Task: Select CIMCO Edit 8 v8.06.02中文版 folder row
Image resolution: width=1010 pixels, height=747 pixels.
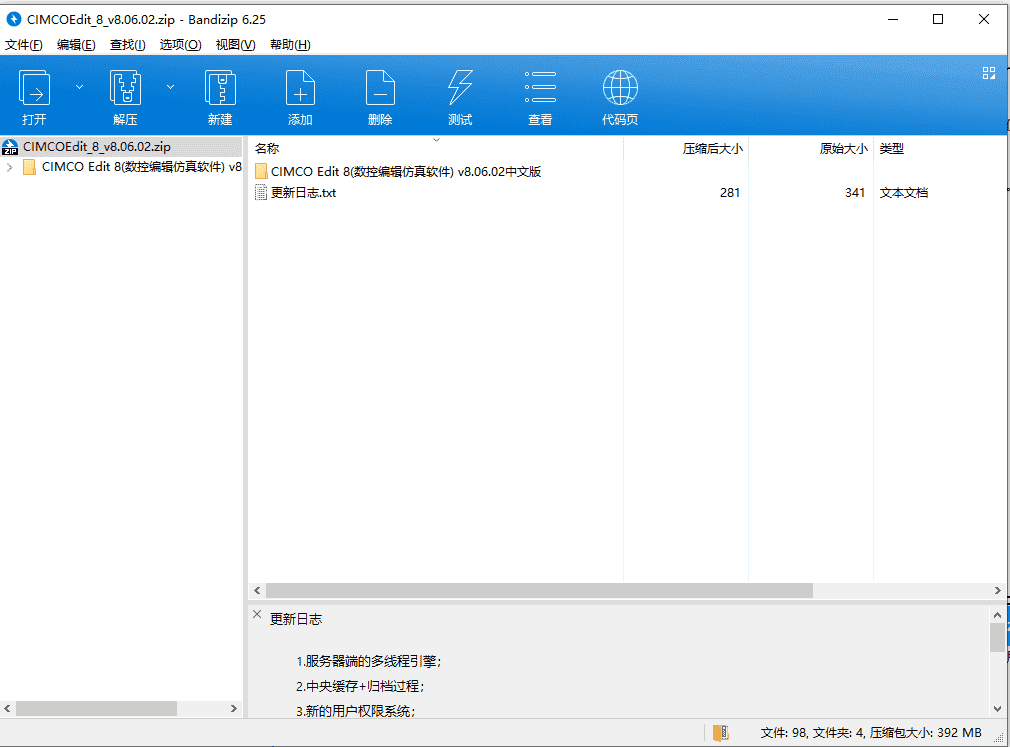Action: [406, 171]
